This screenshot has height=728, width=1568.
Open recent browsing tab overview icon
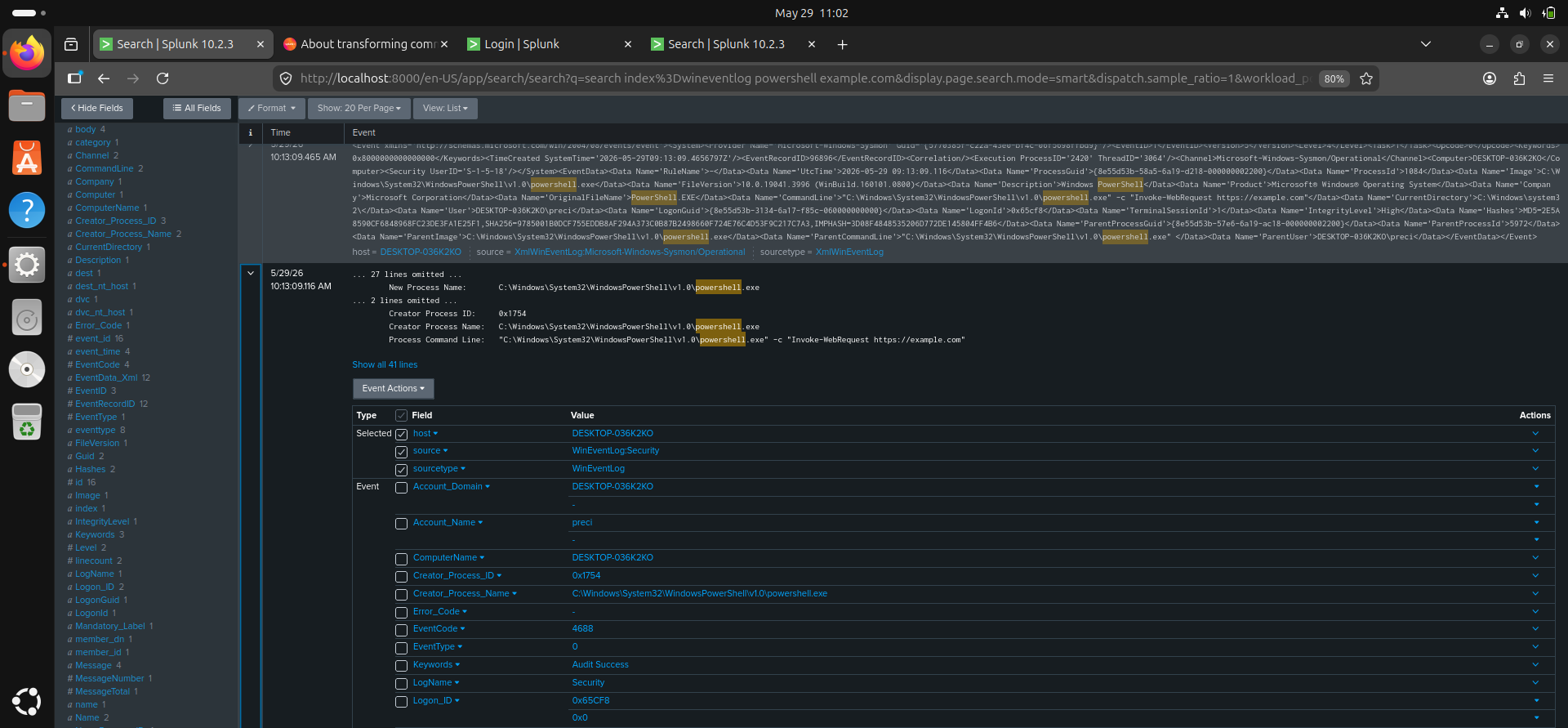tap(71, 44)
